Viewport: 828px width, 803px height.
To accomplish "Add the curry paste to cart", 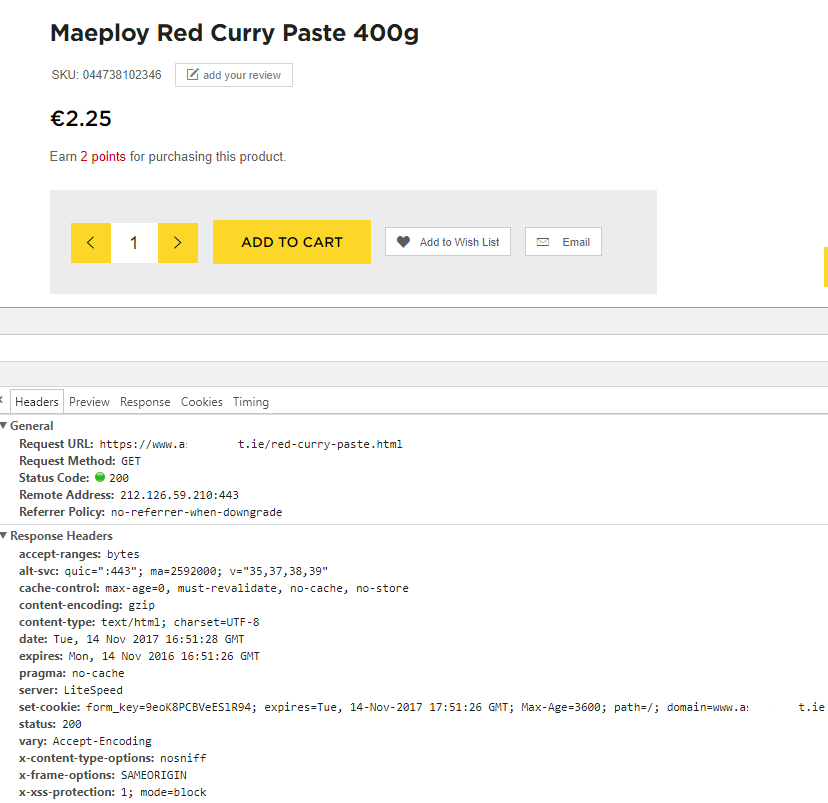I will pos(291,242).
